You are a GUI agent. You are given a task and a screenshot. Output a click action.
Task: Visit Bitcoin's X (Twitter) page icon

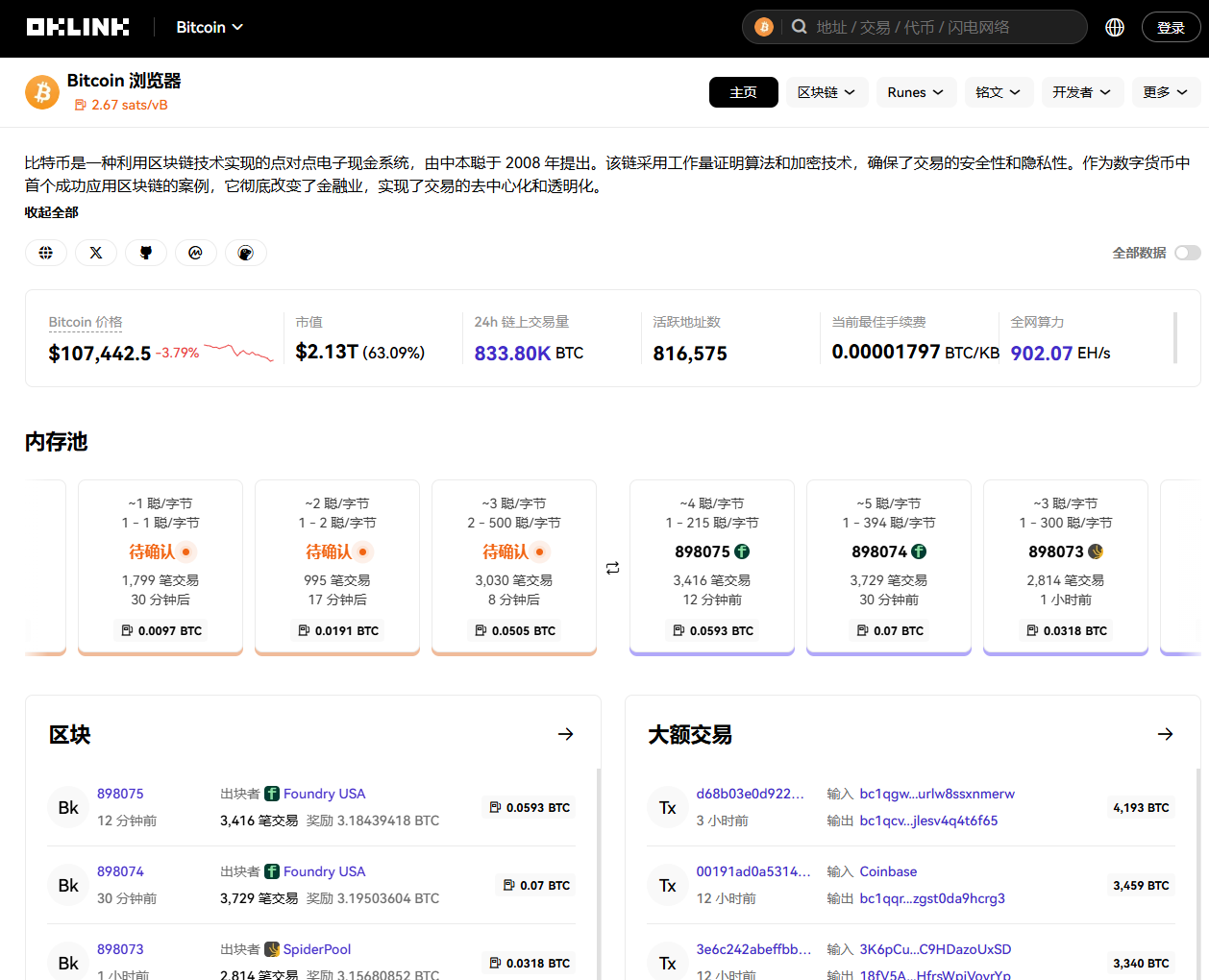click(96, 252)
